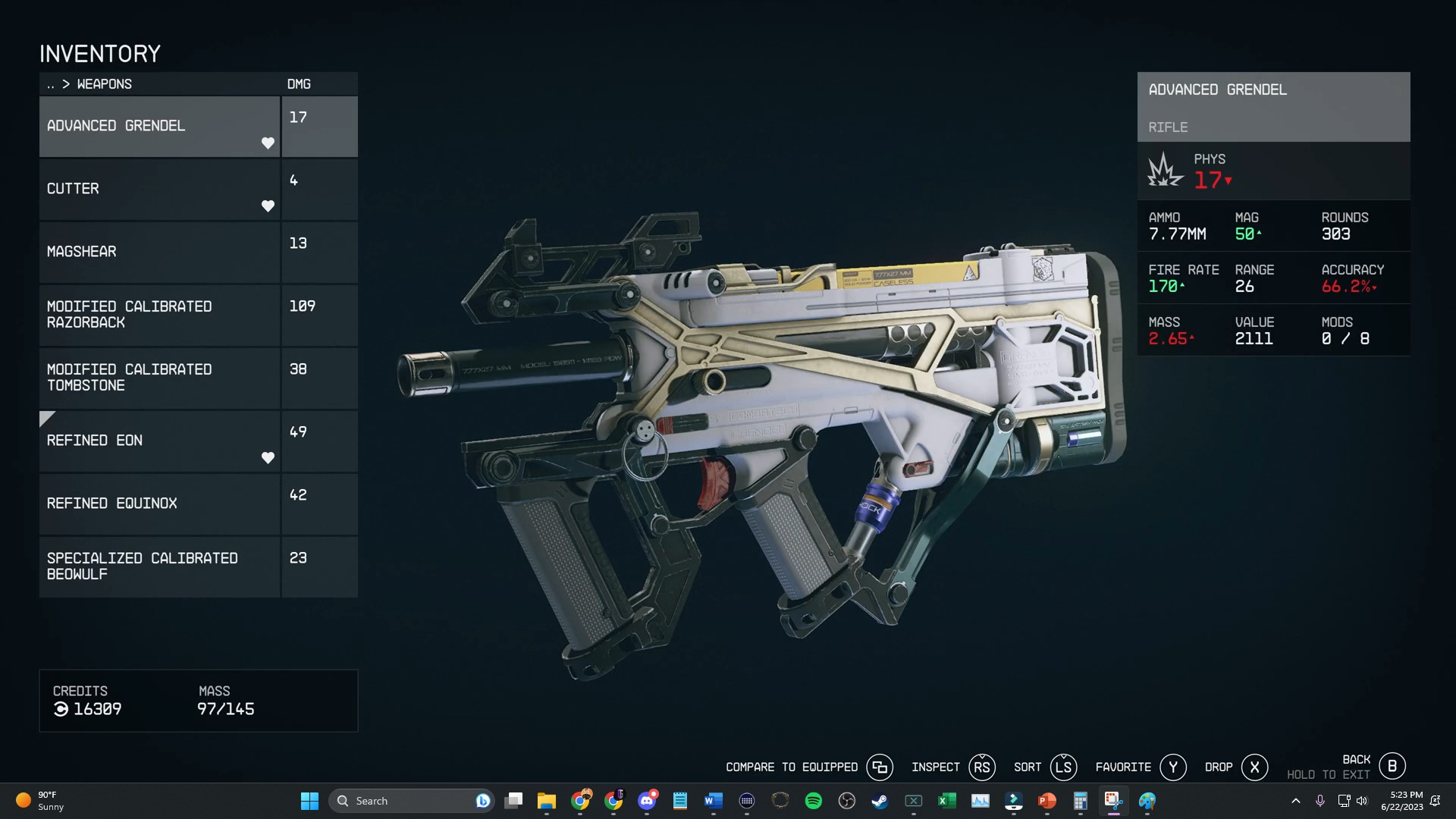Select Modified Calibrated Razorback
The height and width of the screenshot is (819, 1456).
[x=198, y=315]
